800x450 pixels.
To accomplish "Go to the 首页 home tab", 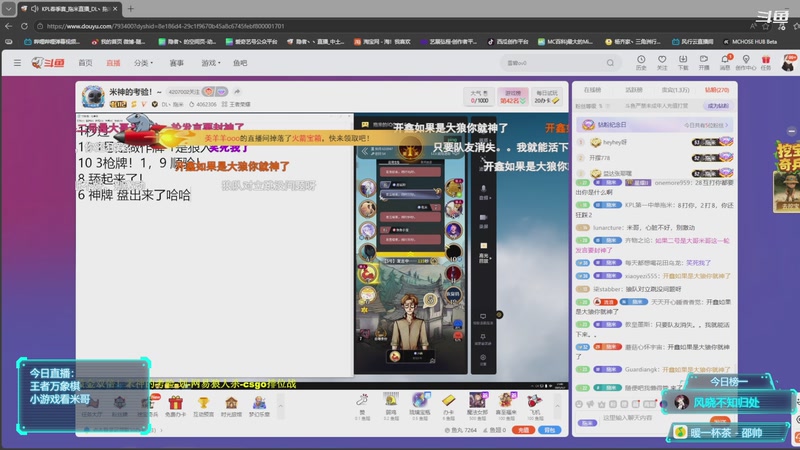I will (85, 63).
